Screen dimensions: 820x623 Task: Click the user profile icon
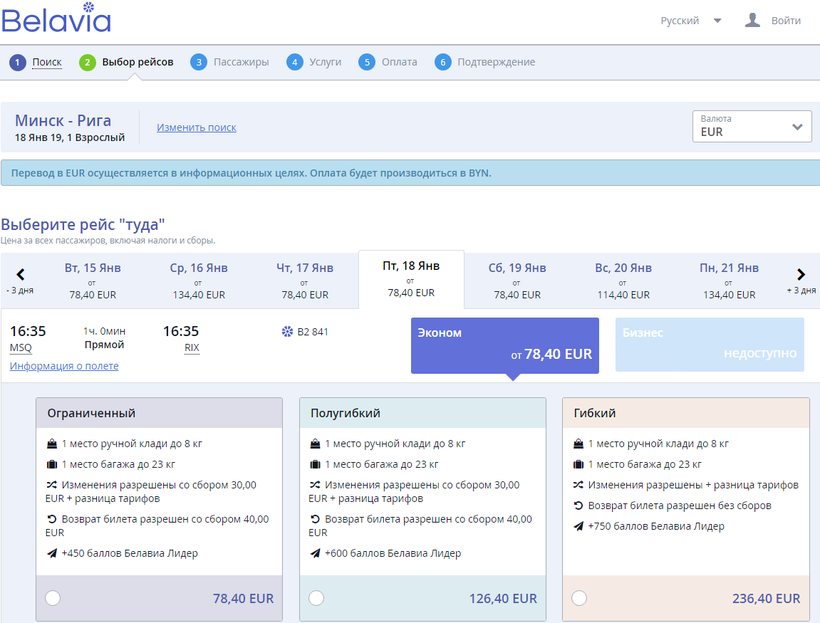tap(753, 20)
